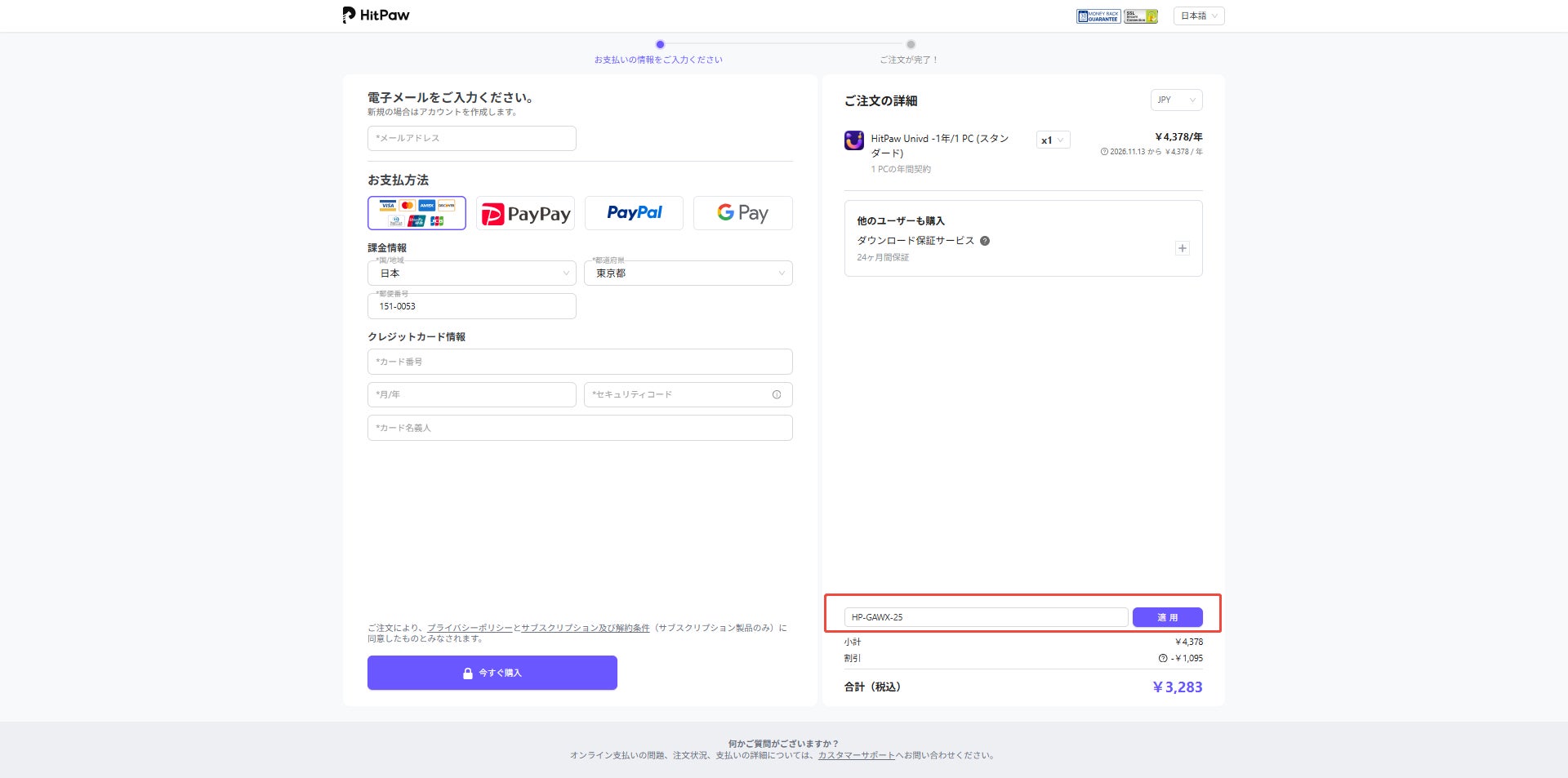Add download guarantee service with plus
This screenshot has height=778, width=1568.
click(x=1183, y=248)
